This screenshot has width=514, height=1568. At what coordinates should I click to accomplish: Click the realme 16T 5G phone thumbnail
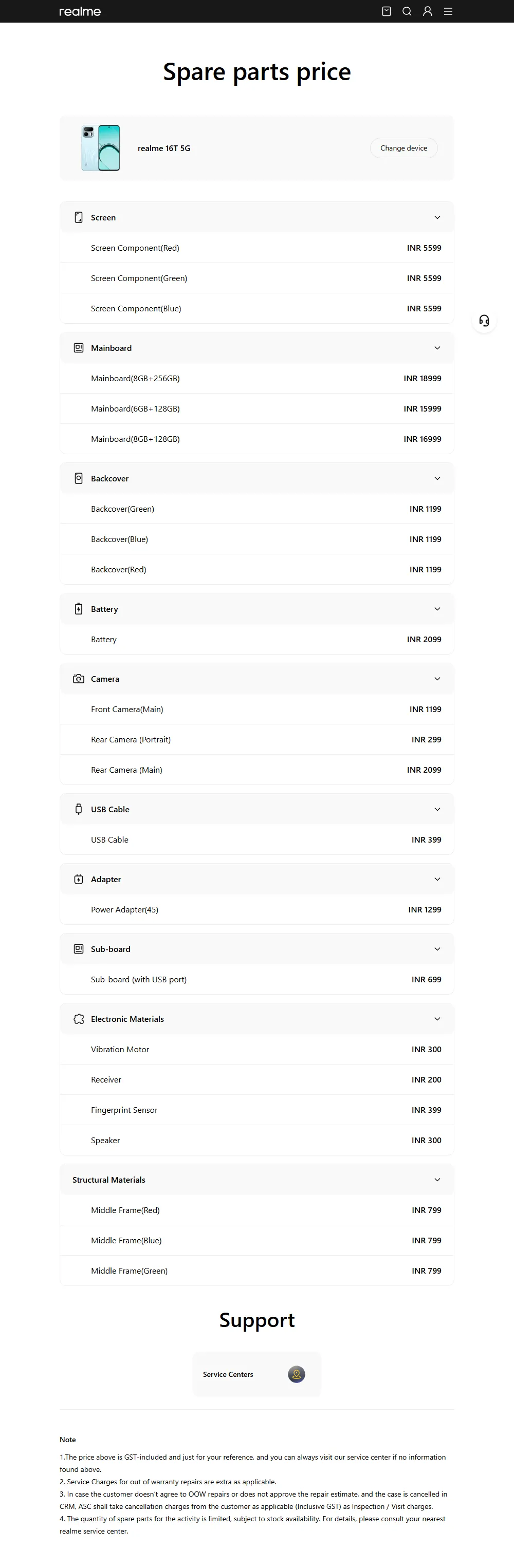pos(101,148)
